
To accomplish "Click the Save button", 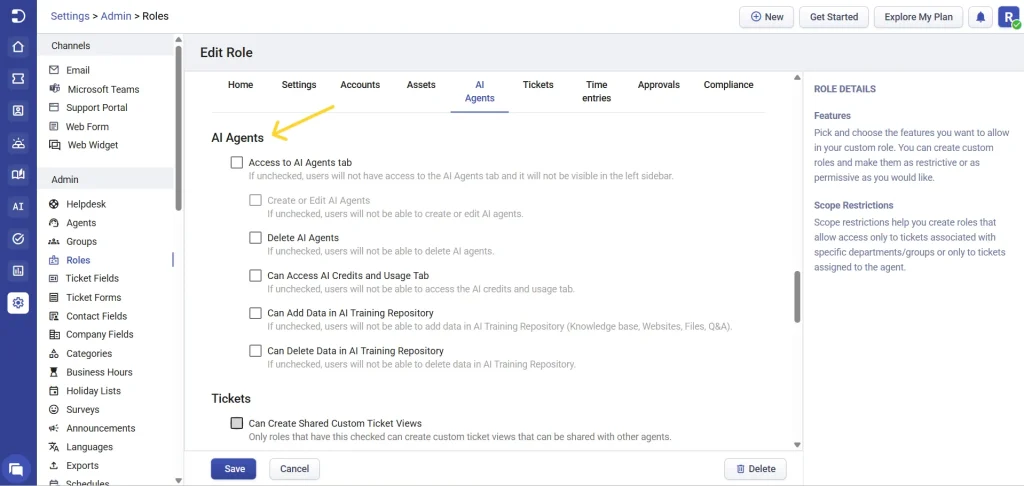I will 234,469.
